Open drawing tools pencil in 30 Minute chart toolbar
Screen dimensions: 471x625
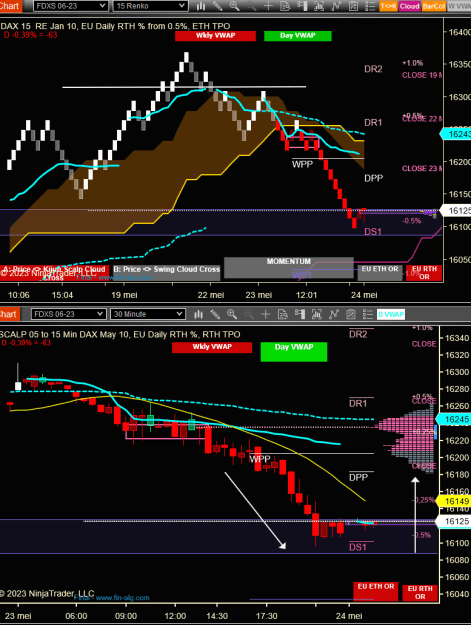pyautogui.click(x=215, y=314)
